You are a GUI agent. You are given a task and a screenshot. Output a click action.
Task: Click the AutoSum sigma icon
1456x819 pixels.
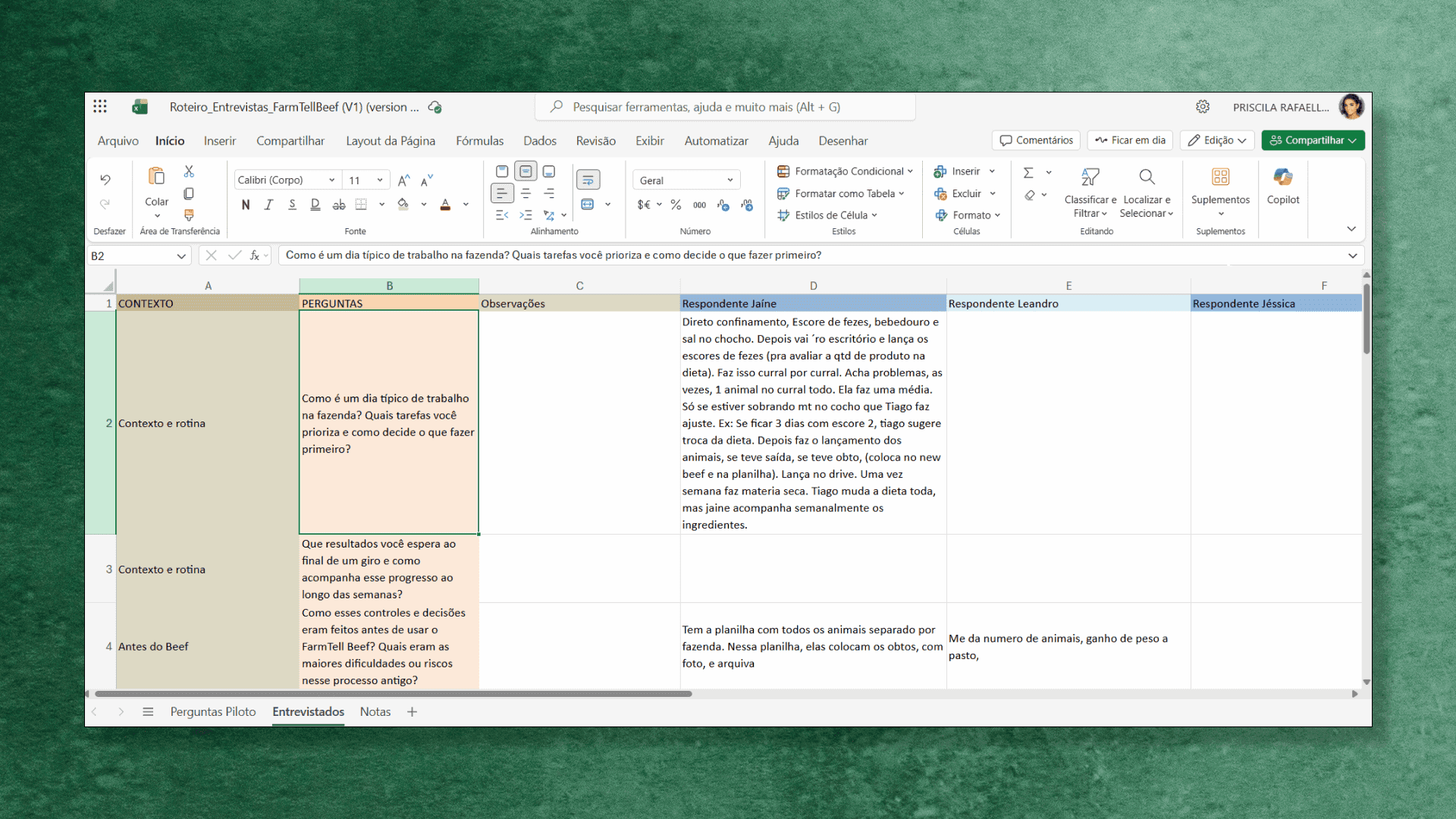tap(1028, 173)
